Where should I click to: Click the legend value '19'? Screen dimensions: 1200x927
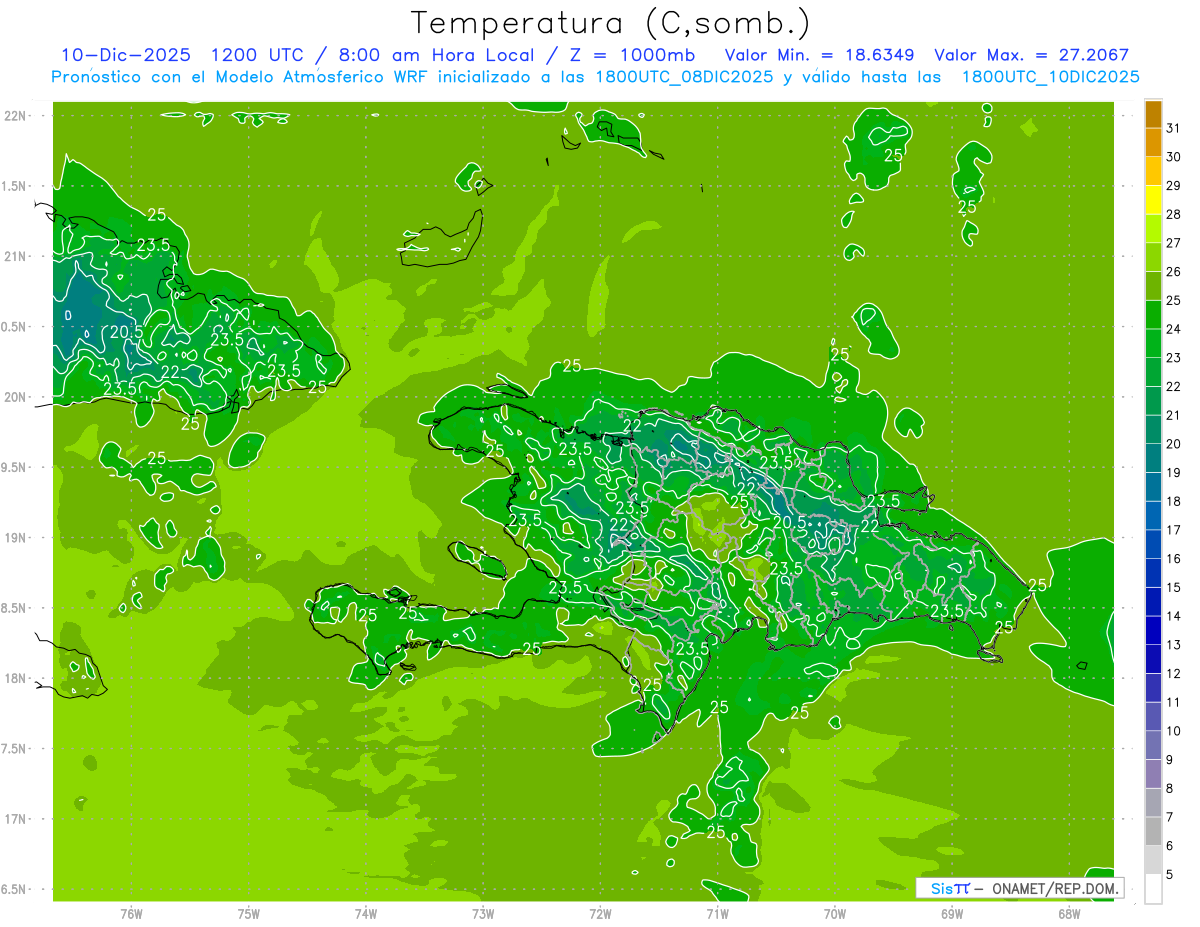point(1174,472)
